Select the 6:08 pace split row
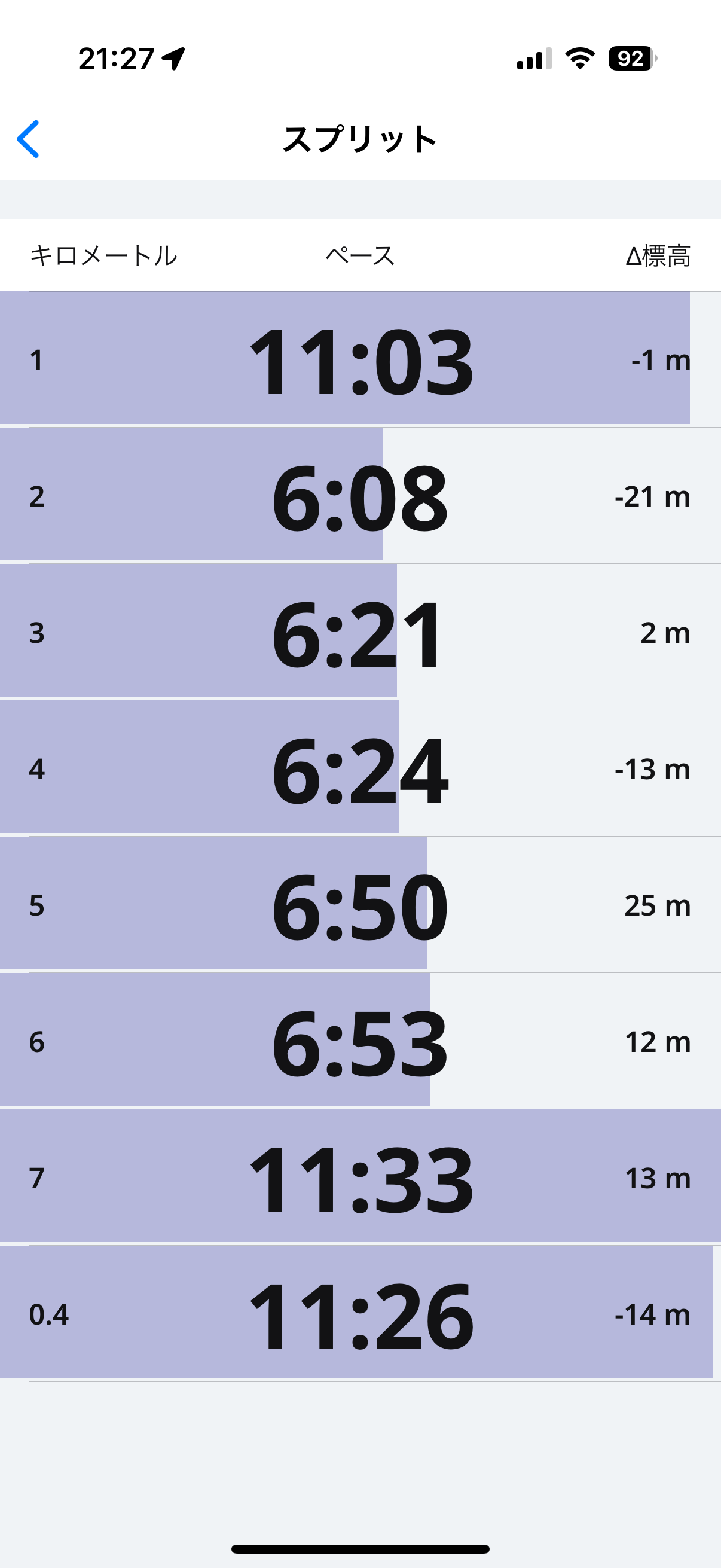721x1568 pixels. pos(360,497)
